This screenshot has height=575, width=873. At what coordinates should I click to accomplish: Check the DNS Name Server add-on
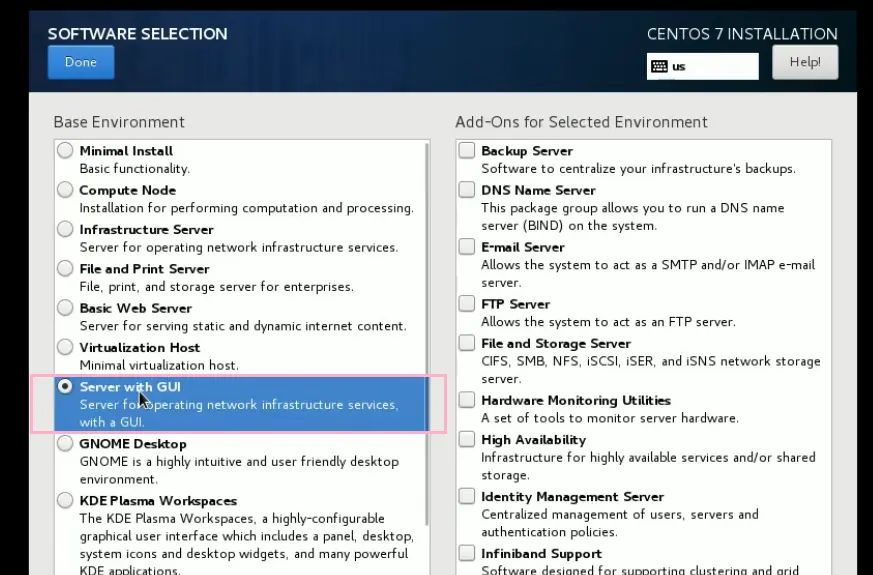tap(467, 190)
